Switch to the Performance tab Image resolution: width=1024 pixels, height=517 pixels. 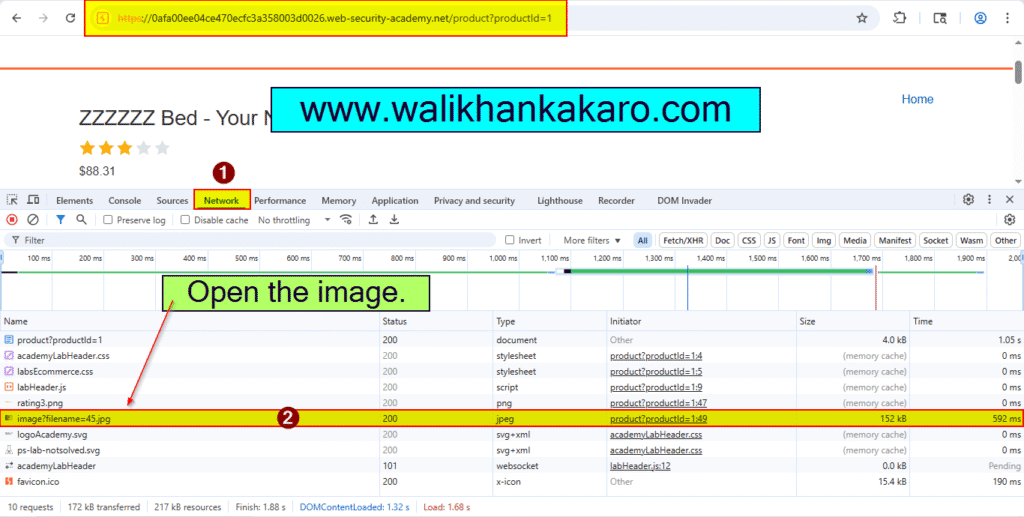coord(280,200)
